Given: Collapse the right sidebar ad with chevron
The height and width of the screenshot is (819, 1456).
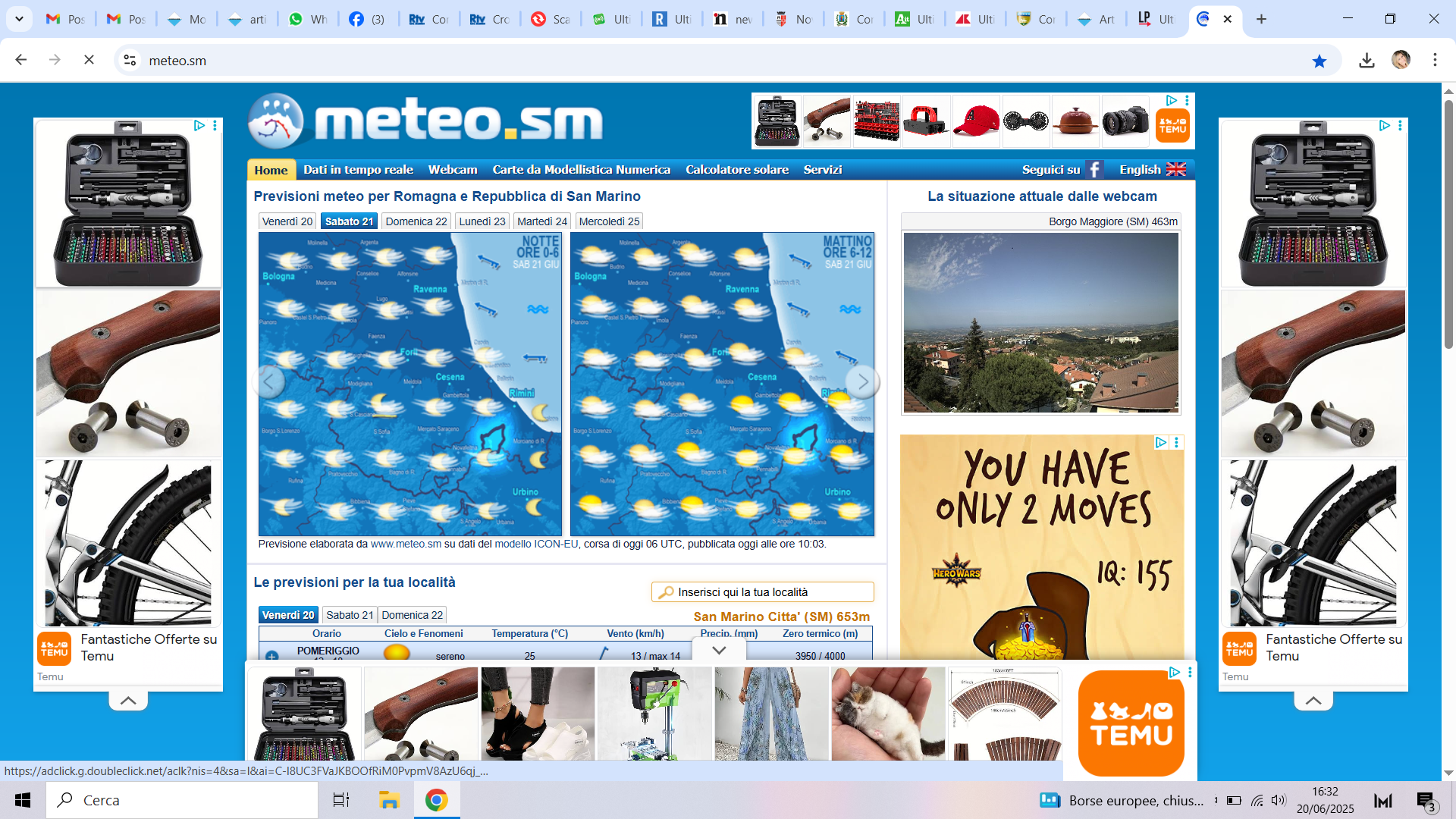Looking at the screenshot, I should (1313, 701).
